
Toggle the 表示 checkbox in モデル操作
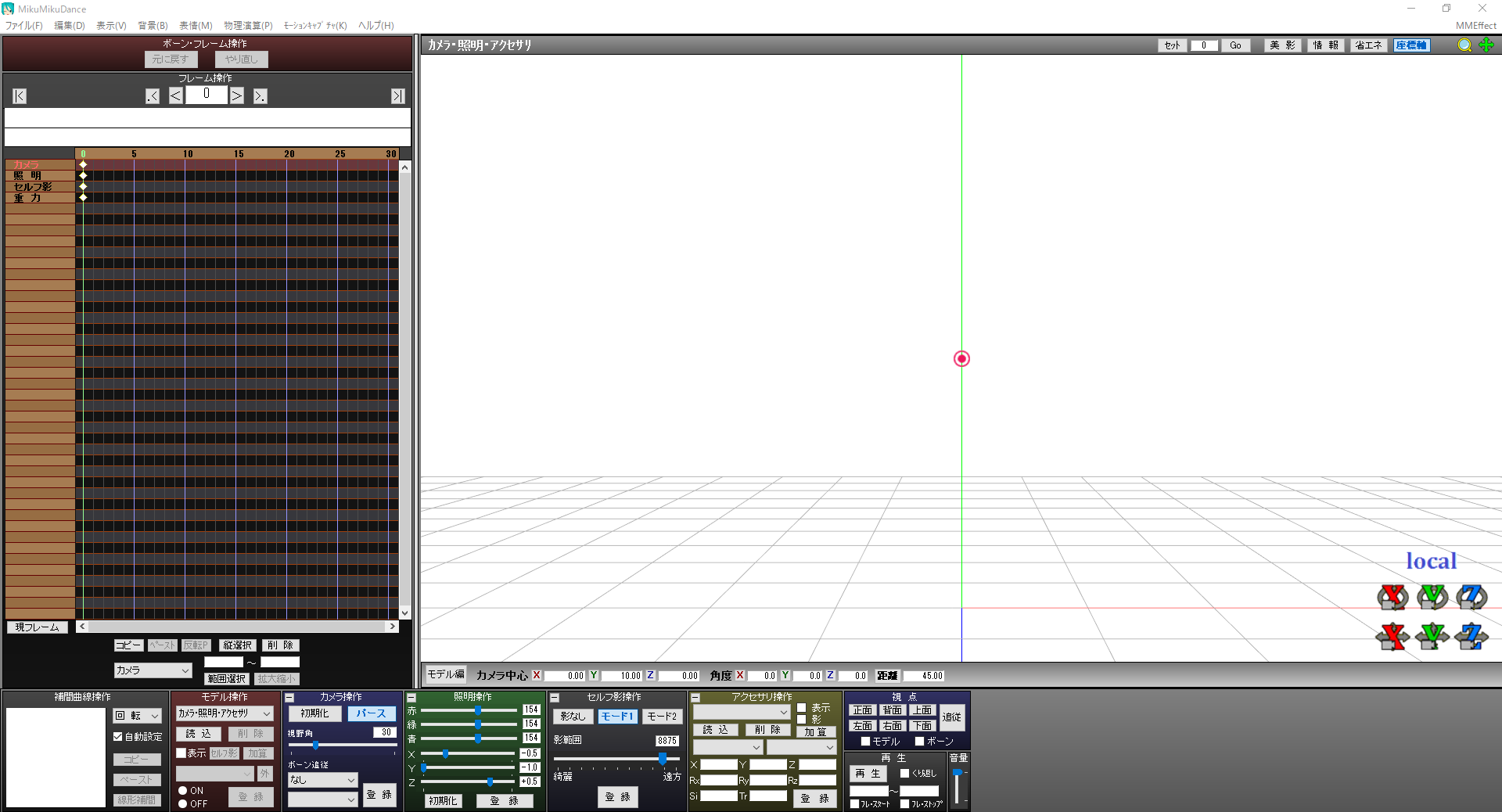click(181, 753)
